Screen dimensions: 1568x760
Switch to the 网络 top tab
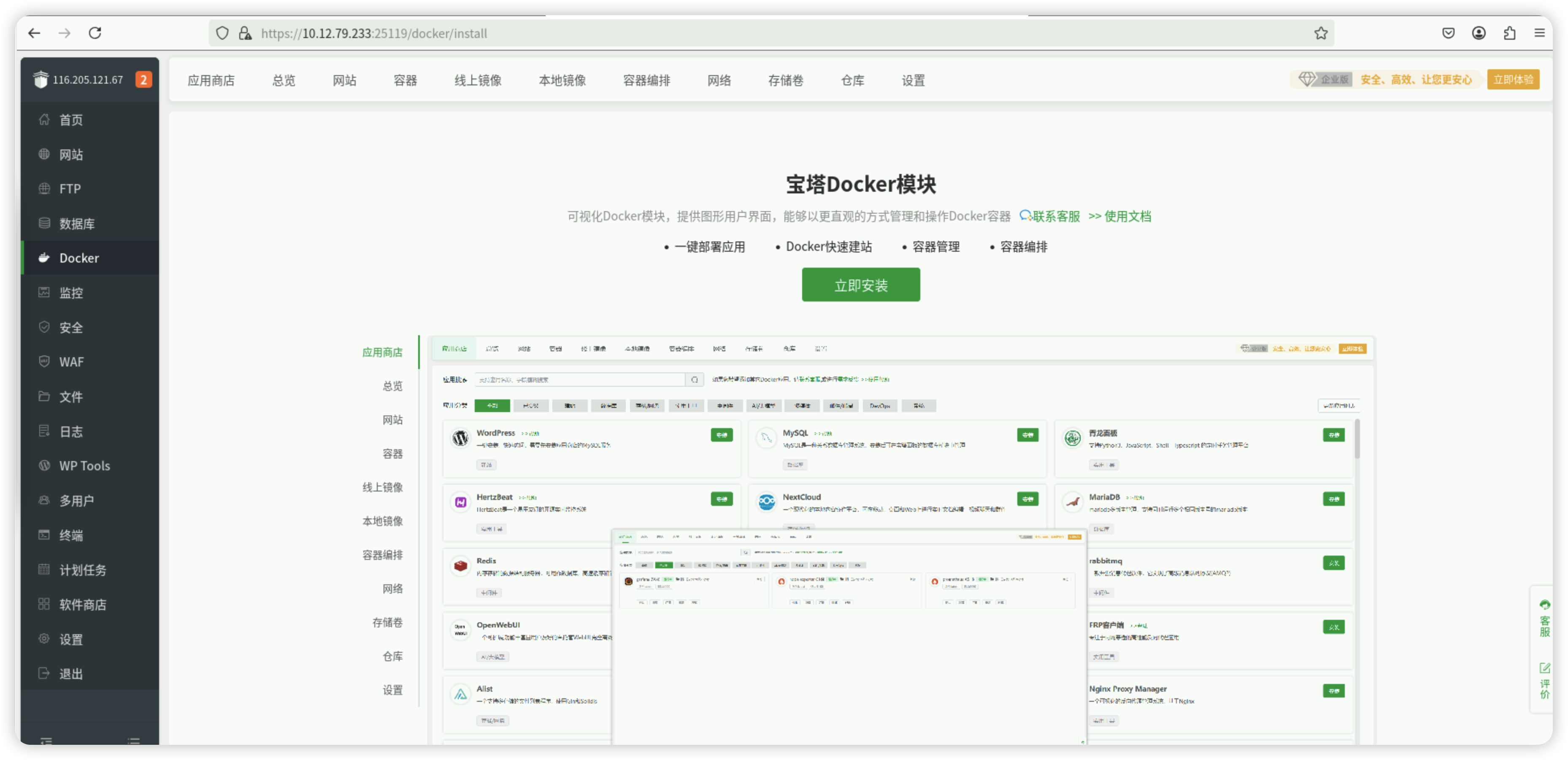[x=719, y=80]
